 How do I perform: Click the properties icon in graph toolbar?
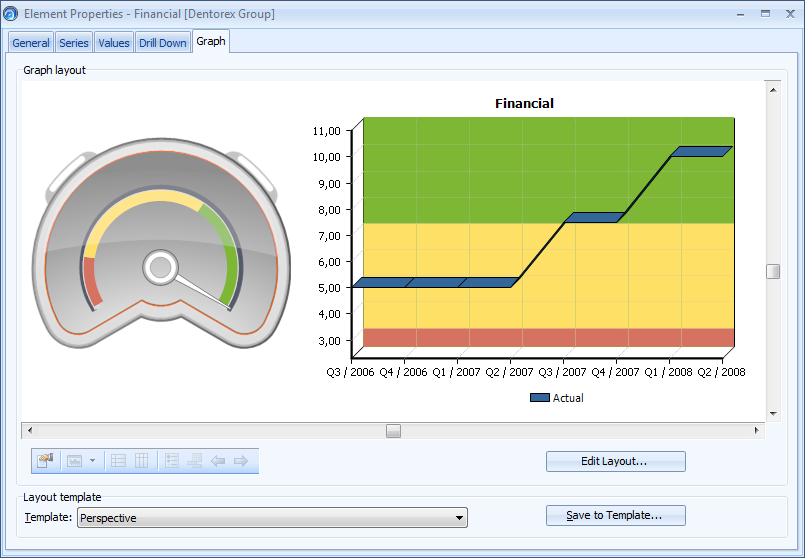[x=45, y=461]
